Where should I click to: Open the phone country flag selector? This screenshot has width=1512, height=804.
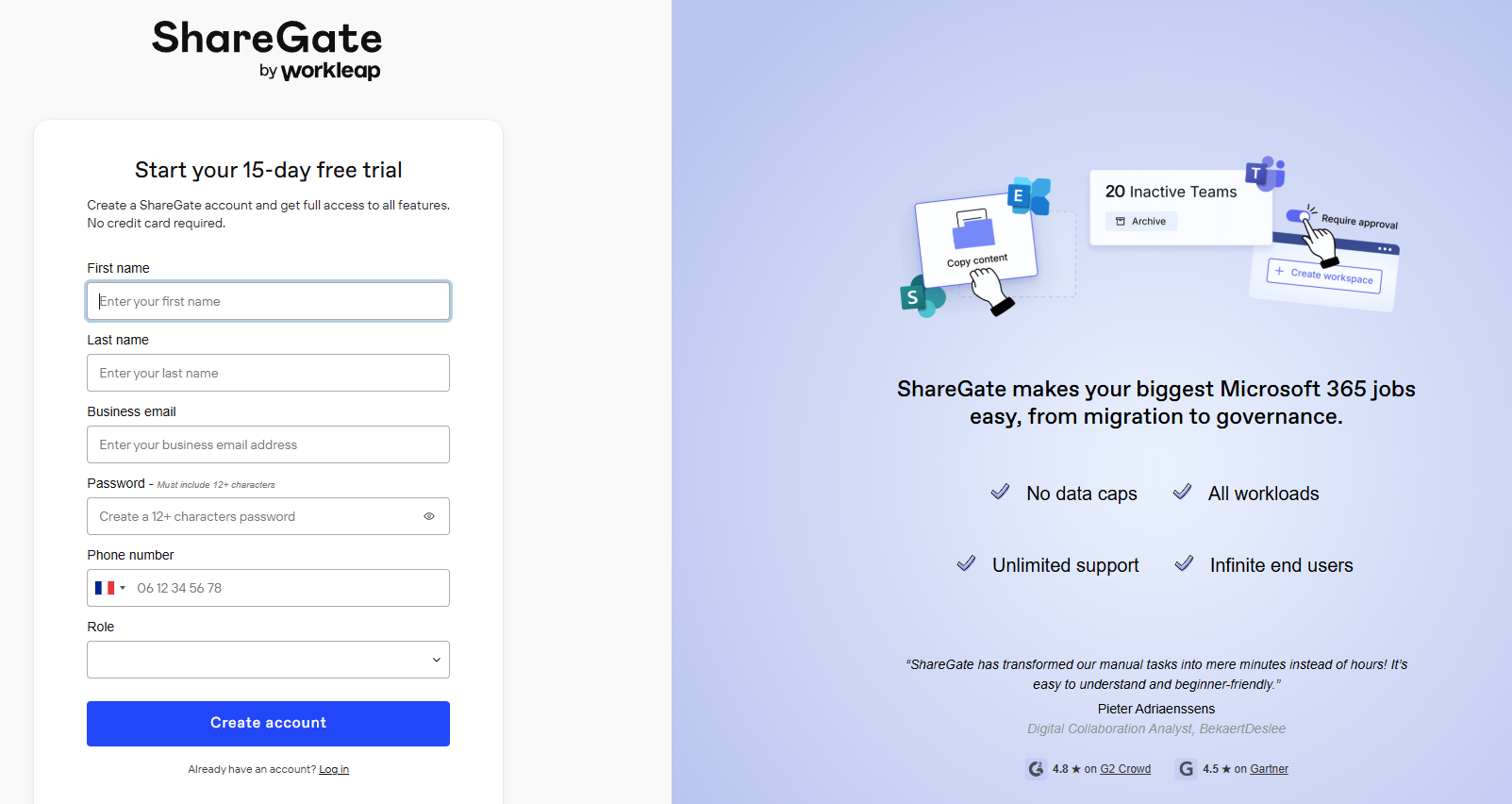(x=108, y=587)
